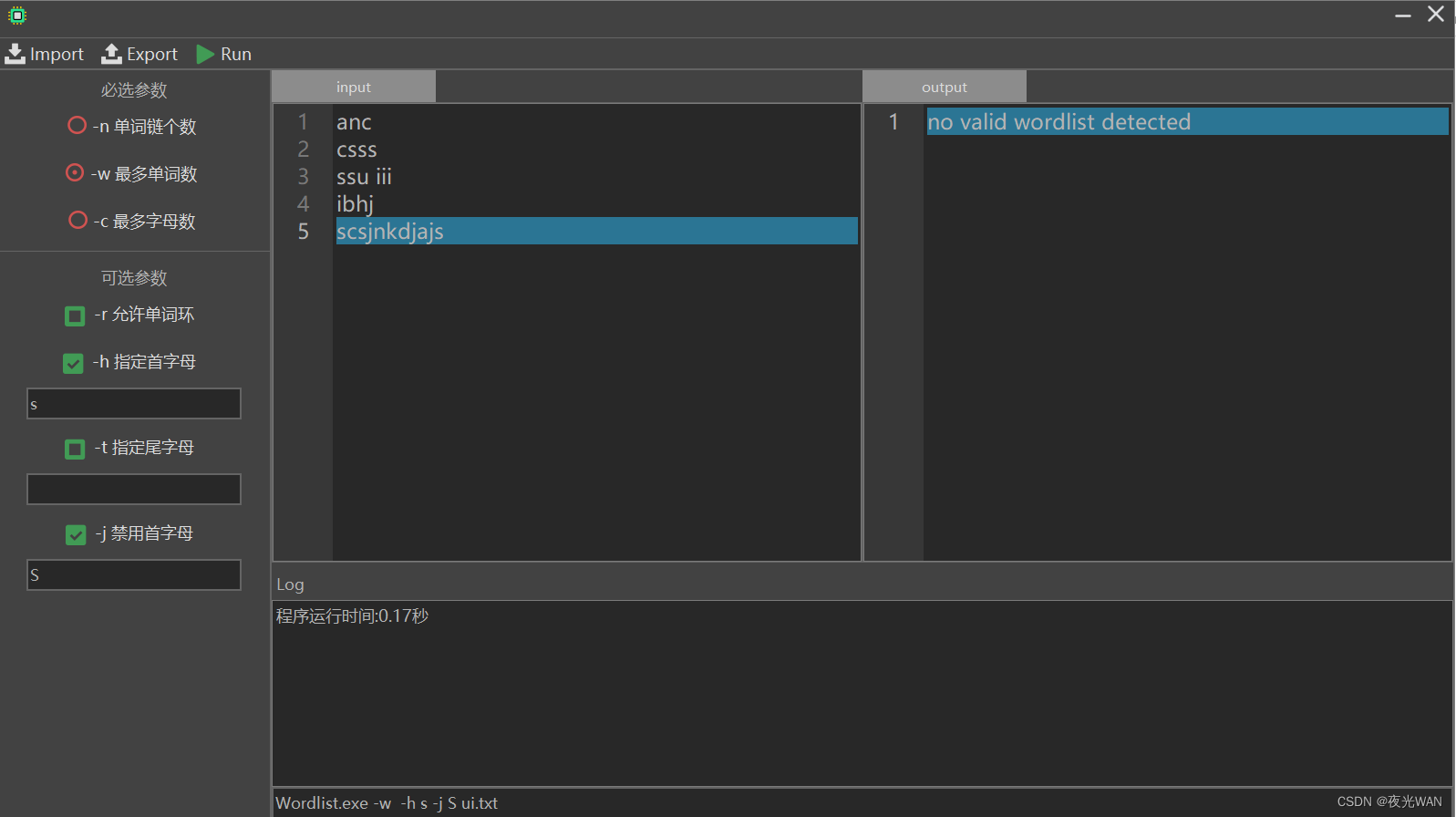Uncheck the -j 禁用首字母 checkbox
1456x817 pixels.
click(76, 534)
